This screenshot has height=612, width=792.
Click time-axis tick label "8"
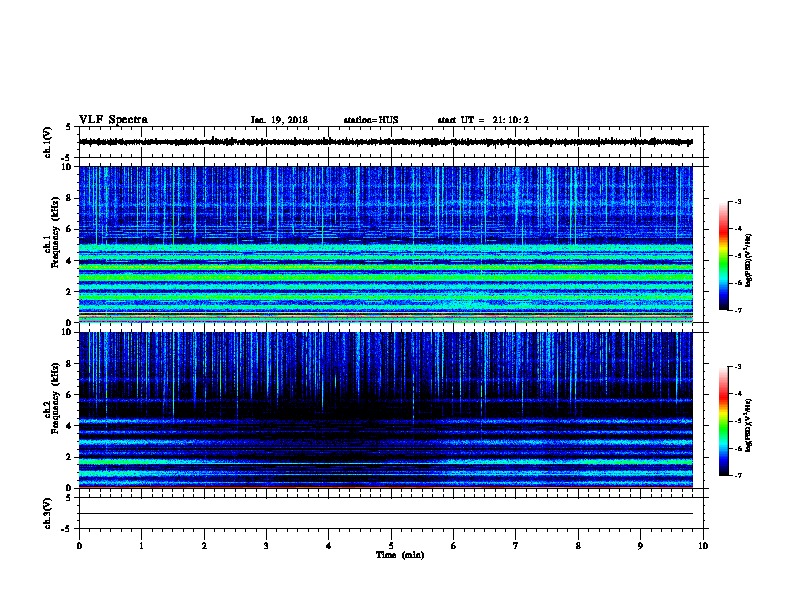click(578, 546)
